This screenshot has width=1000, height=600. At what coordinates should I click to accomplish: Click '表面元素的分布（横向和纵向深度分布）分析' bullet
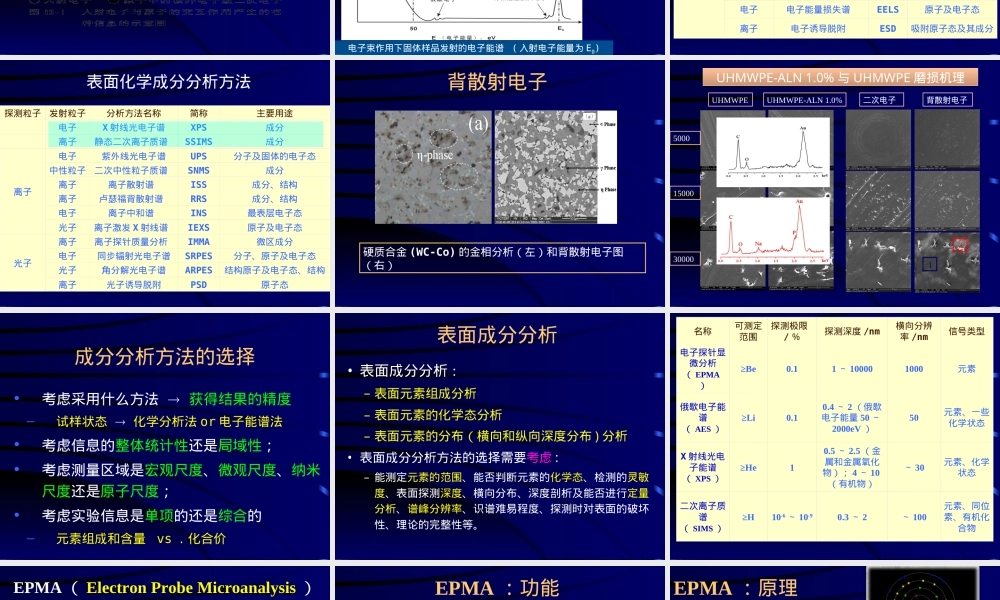[501, 436]
